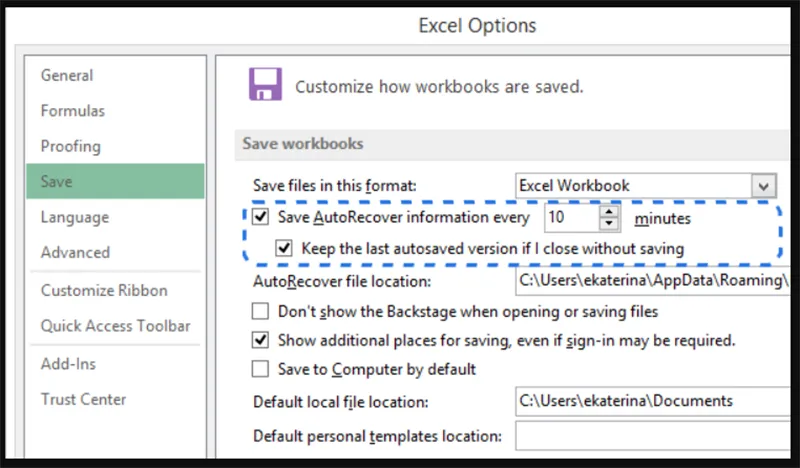This screenshot has height=468, width=800.
Task: Enable Save to Computer by default checkbox
Action: pos(260,368)
